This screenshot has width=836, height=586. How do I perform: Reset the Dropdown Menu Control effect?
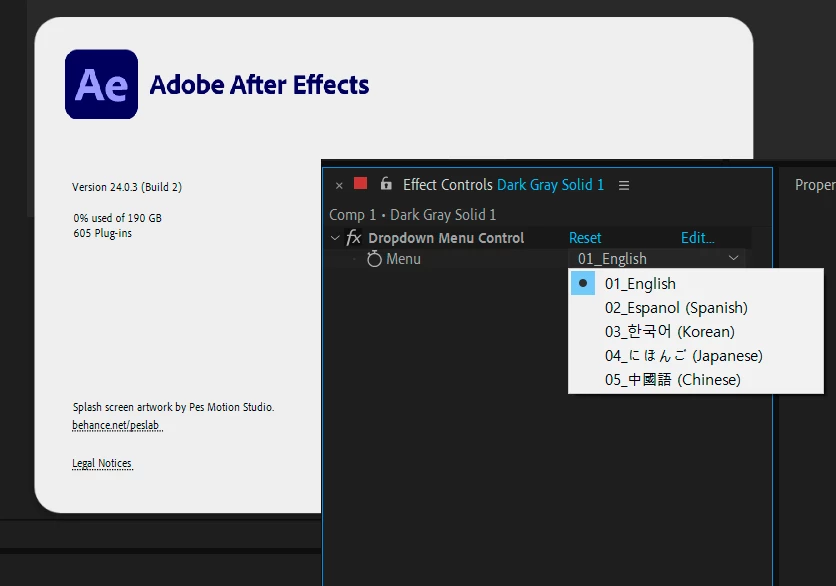[x=585, y=238]
